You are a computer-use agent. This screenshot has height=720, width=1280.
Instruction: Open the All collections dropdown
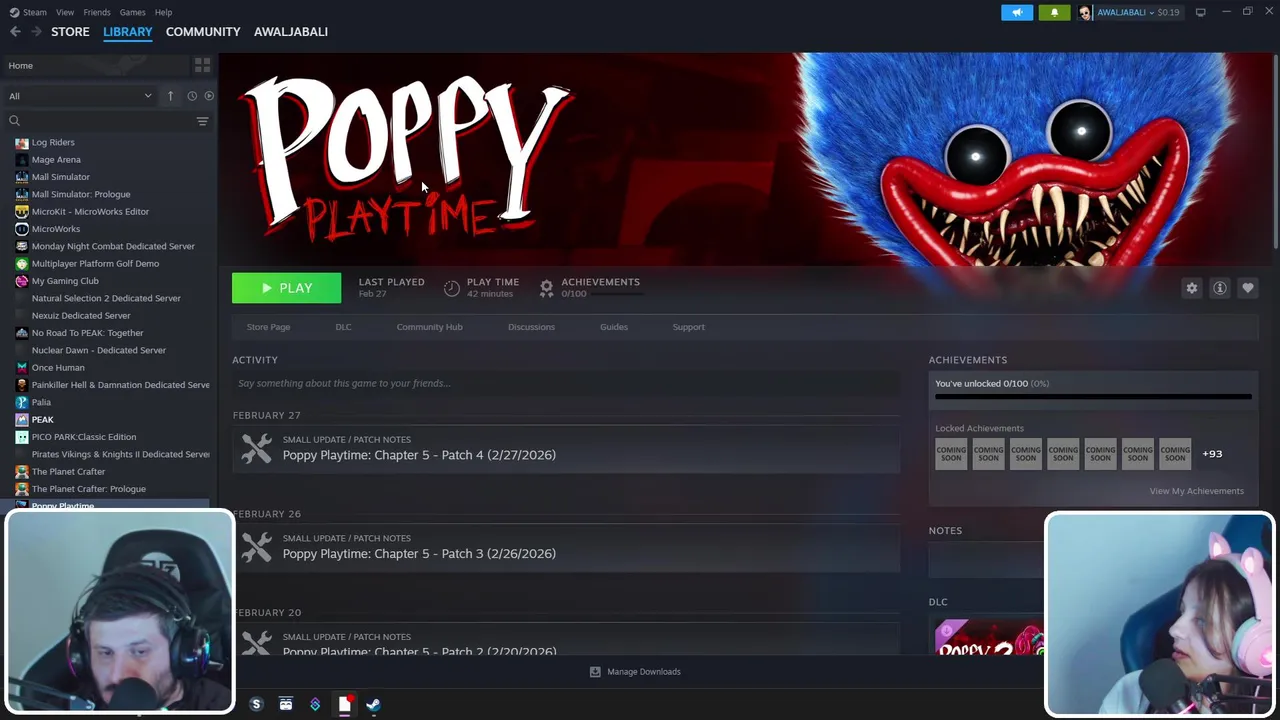click(x=80, y=96)
